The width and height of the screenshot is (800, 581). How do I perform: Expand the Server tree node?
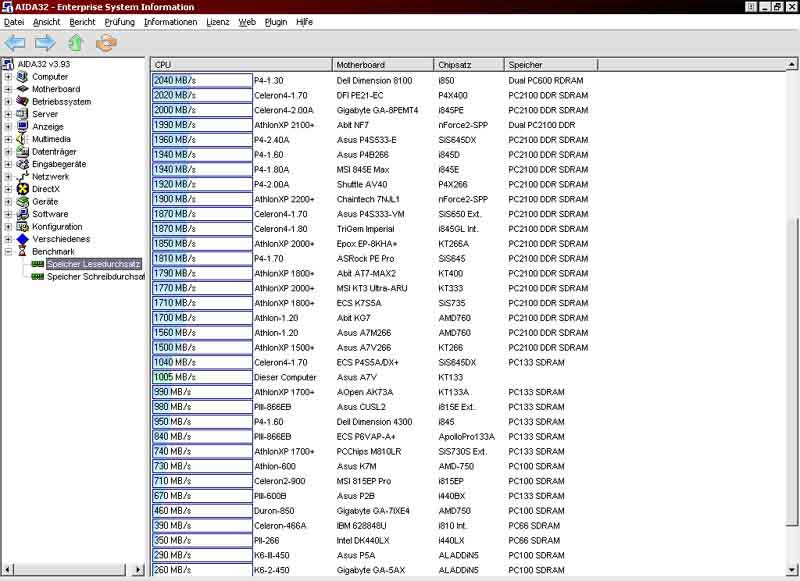click(x=8, y=114)
